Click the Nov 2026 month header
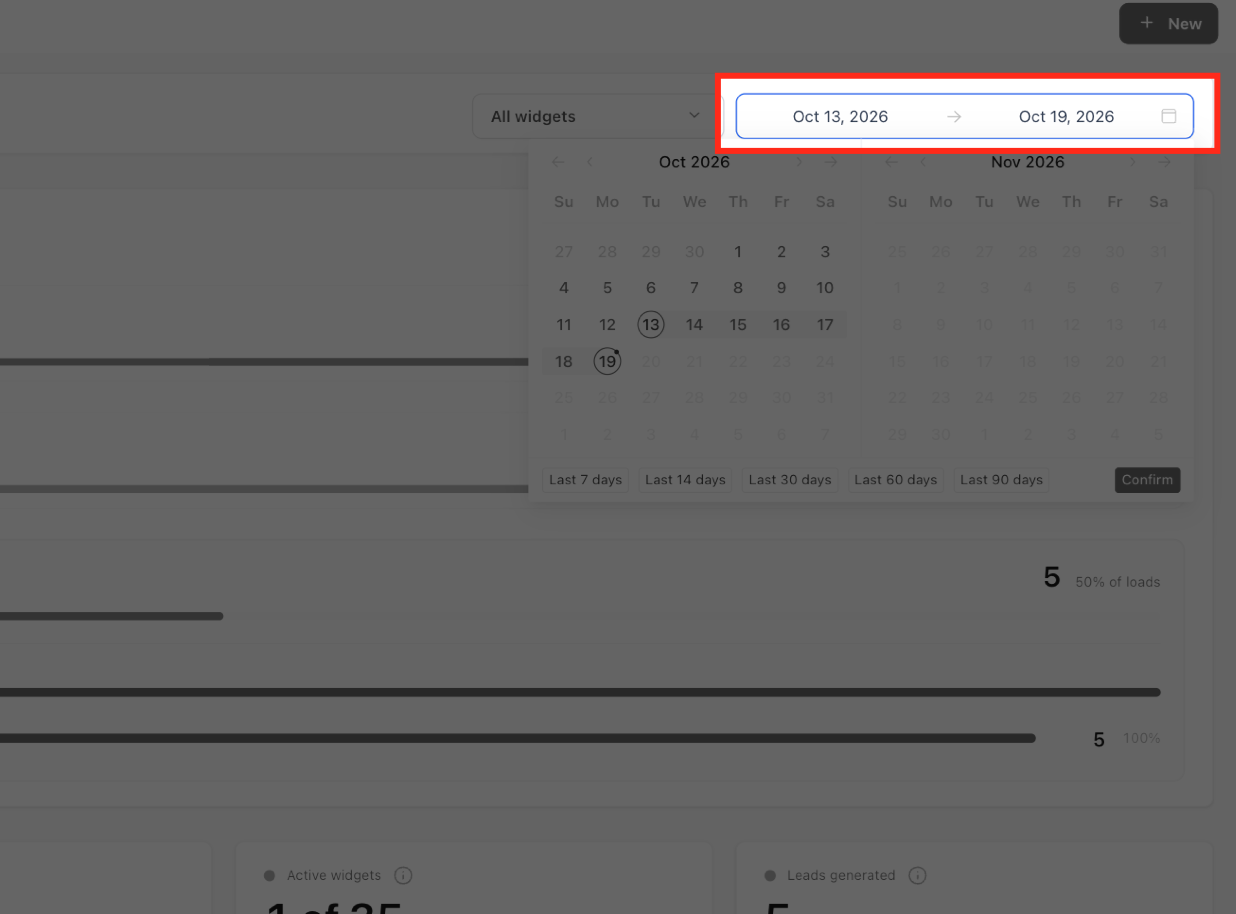The image size is (1236, 914). coord(1028,162)
